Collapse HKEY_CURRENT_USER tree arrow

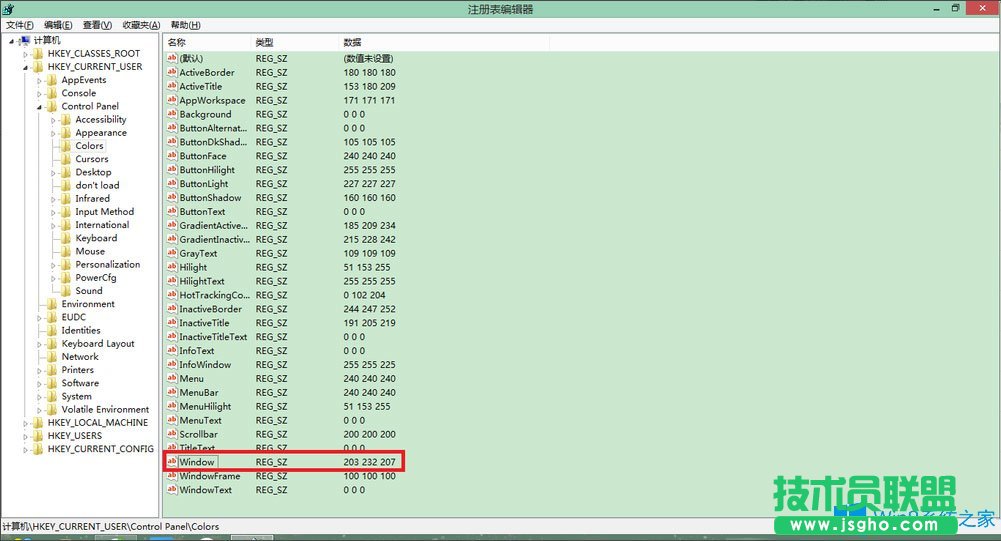click(26, 67)
